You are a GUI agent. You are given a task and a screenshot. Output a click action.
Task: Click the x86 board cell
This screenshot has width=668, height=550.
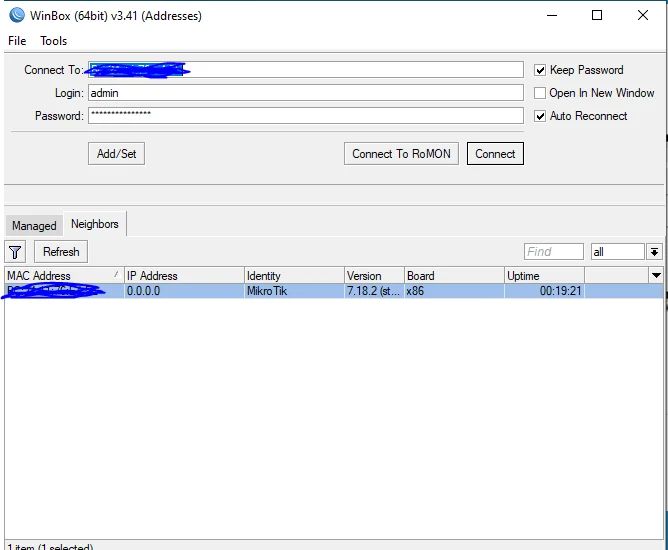pos(454,291)
